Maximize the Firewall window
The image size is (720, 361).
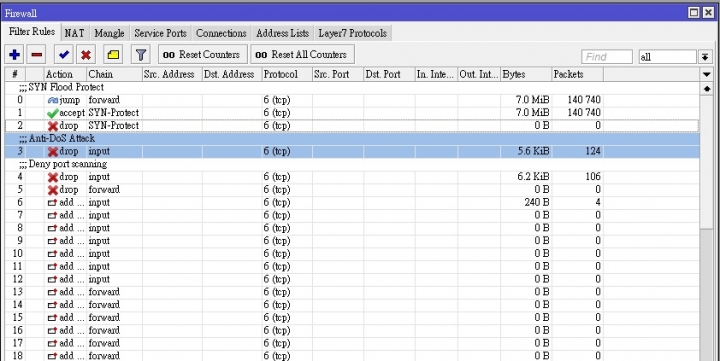[694, 12]
